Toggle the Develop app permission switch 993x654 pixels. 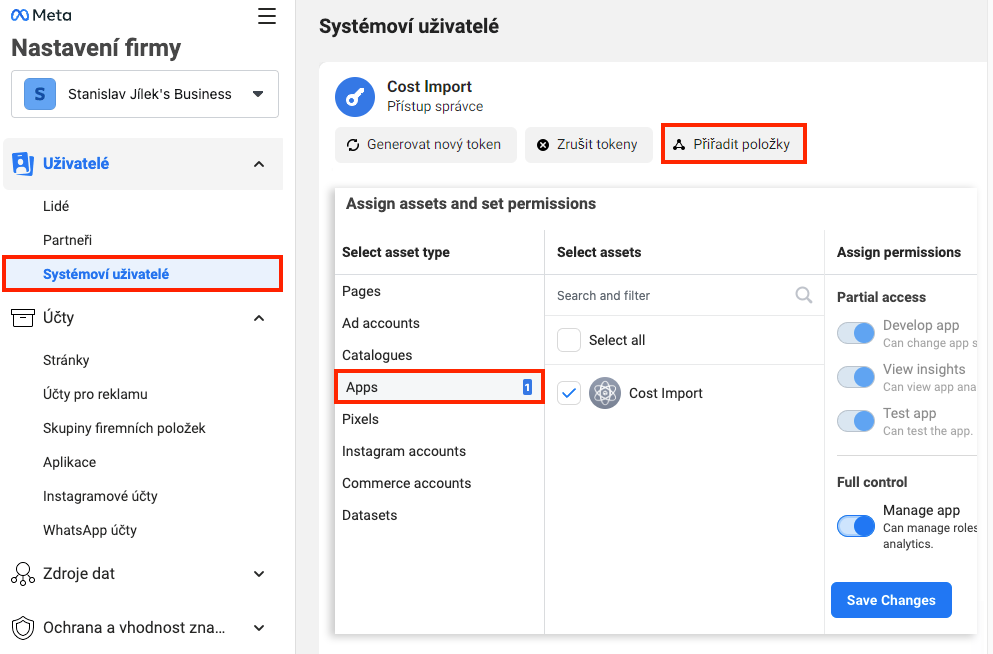click(x=856, y=333)
